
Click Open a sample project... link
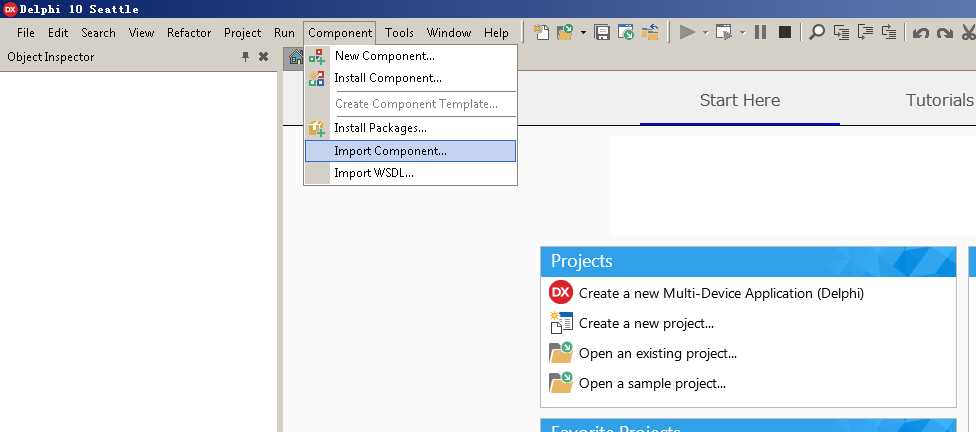coord(652,383)
